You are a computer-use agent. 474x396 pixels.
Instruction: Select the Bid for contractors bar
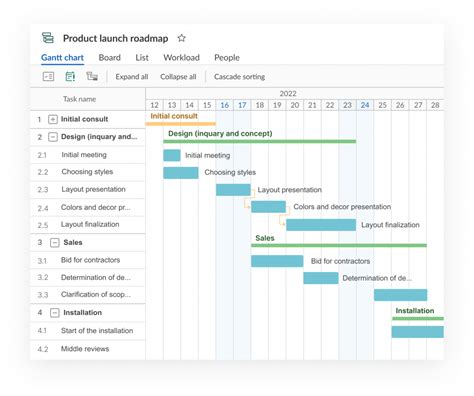[277, 261]
